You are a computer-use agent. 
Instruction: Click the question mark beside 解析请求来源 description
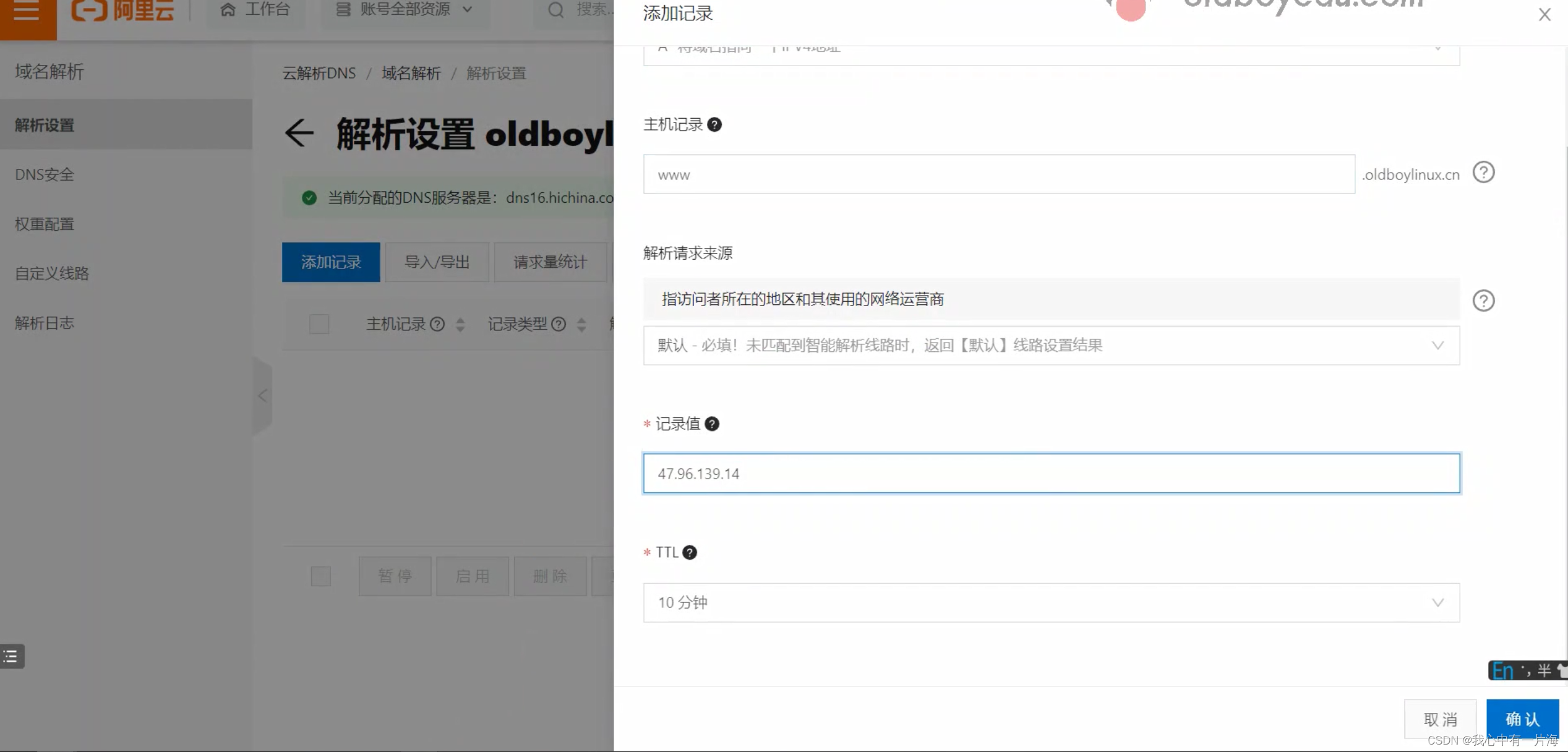click(x=1483, y=301)
